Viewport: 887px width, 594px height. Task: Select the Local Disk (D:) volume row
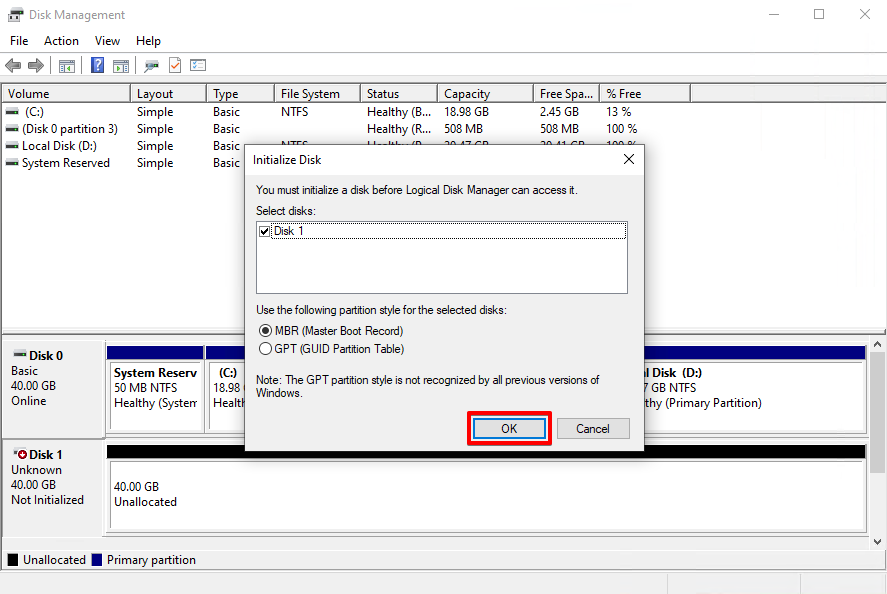click(60, 145)
